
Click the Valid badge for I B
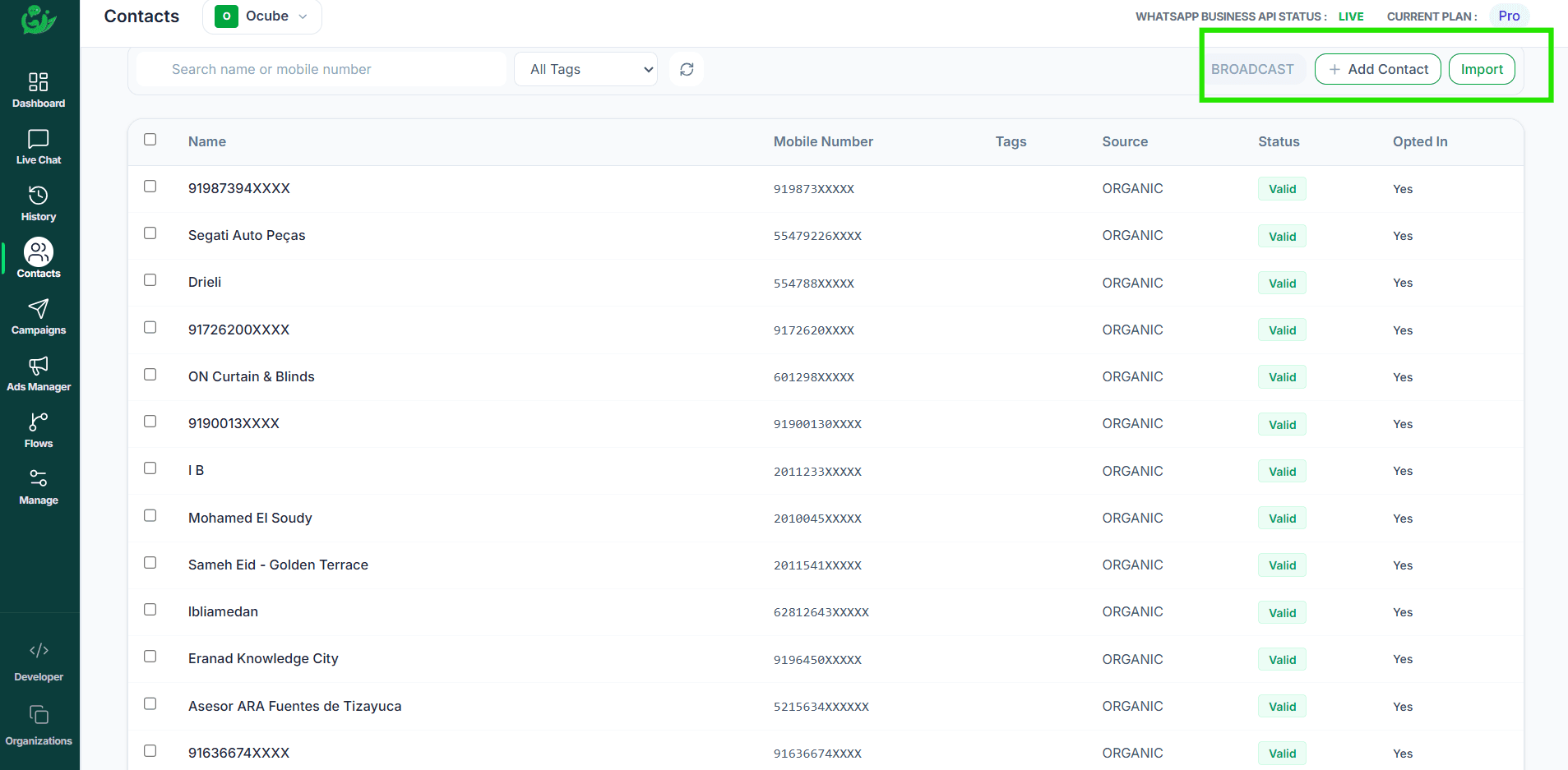[x=1282, y=472]
